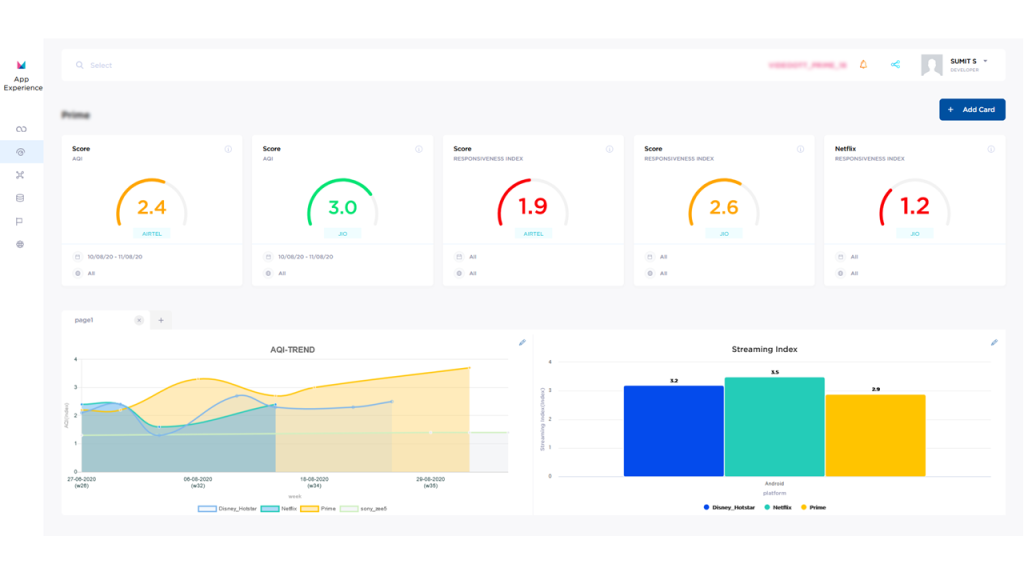This screenshot has height=576, width=1024.
Task: Open the link icon at the sidebar top
Action: point(21,128)
